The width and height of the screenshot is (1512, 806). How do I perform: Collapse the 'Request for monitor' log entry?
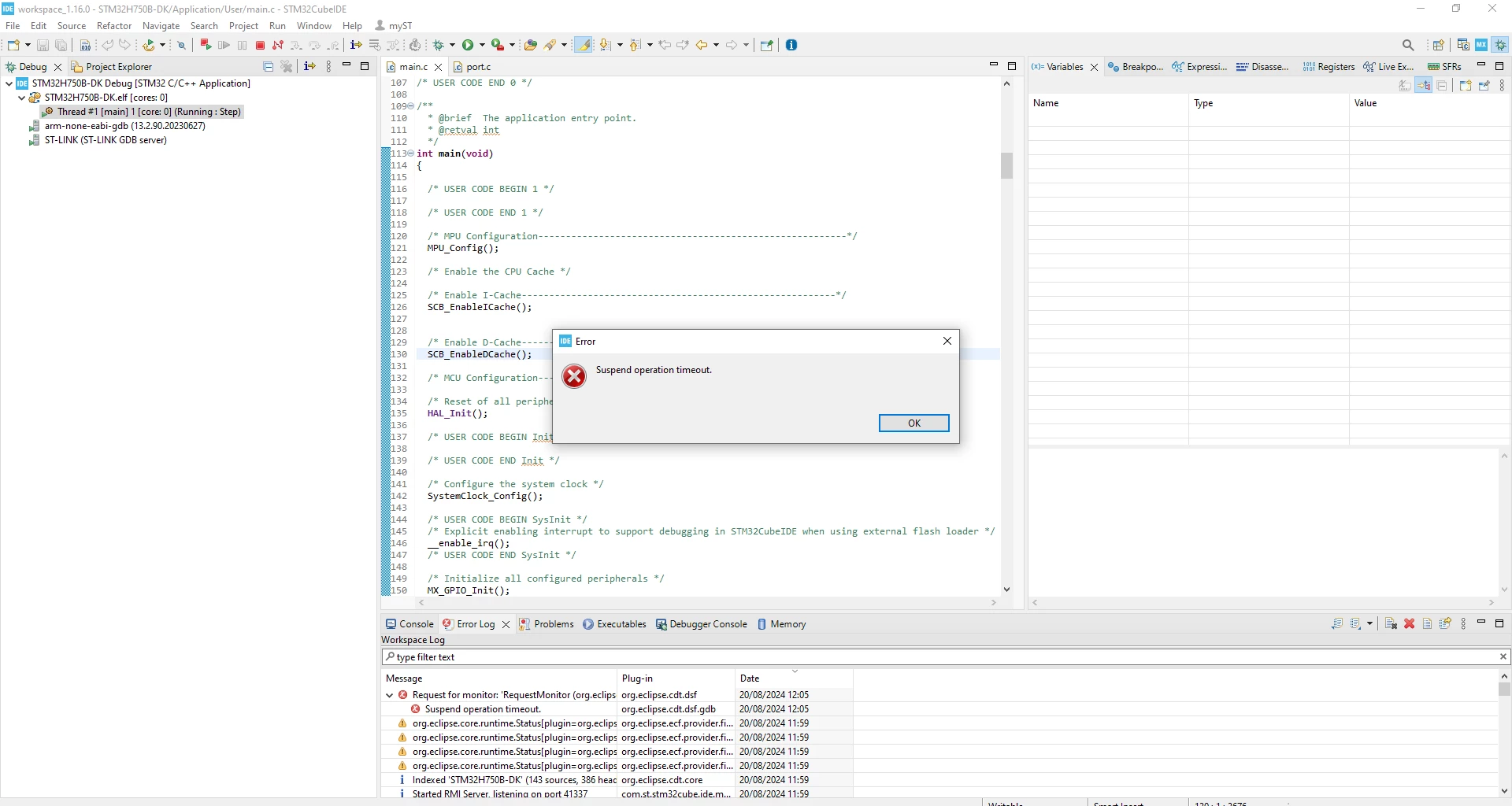(x=390, y=695)
